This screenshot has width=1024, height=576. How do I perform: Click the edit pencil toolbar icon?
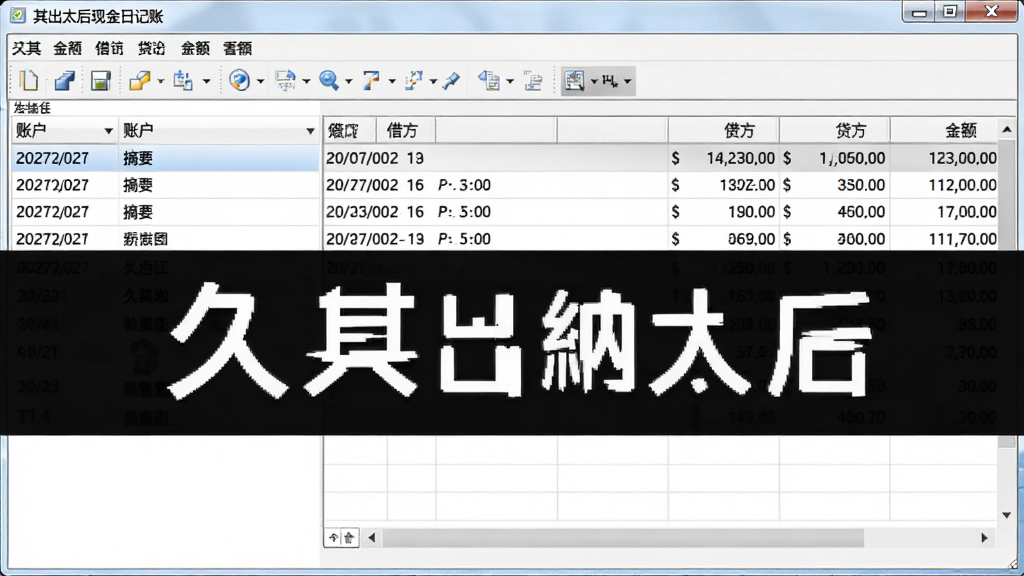pos(139,81)
